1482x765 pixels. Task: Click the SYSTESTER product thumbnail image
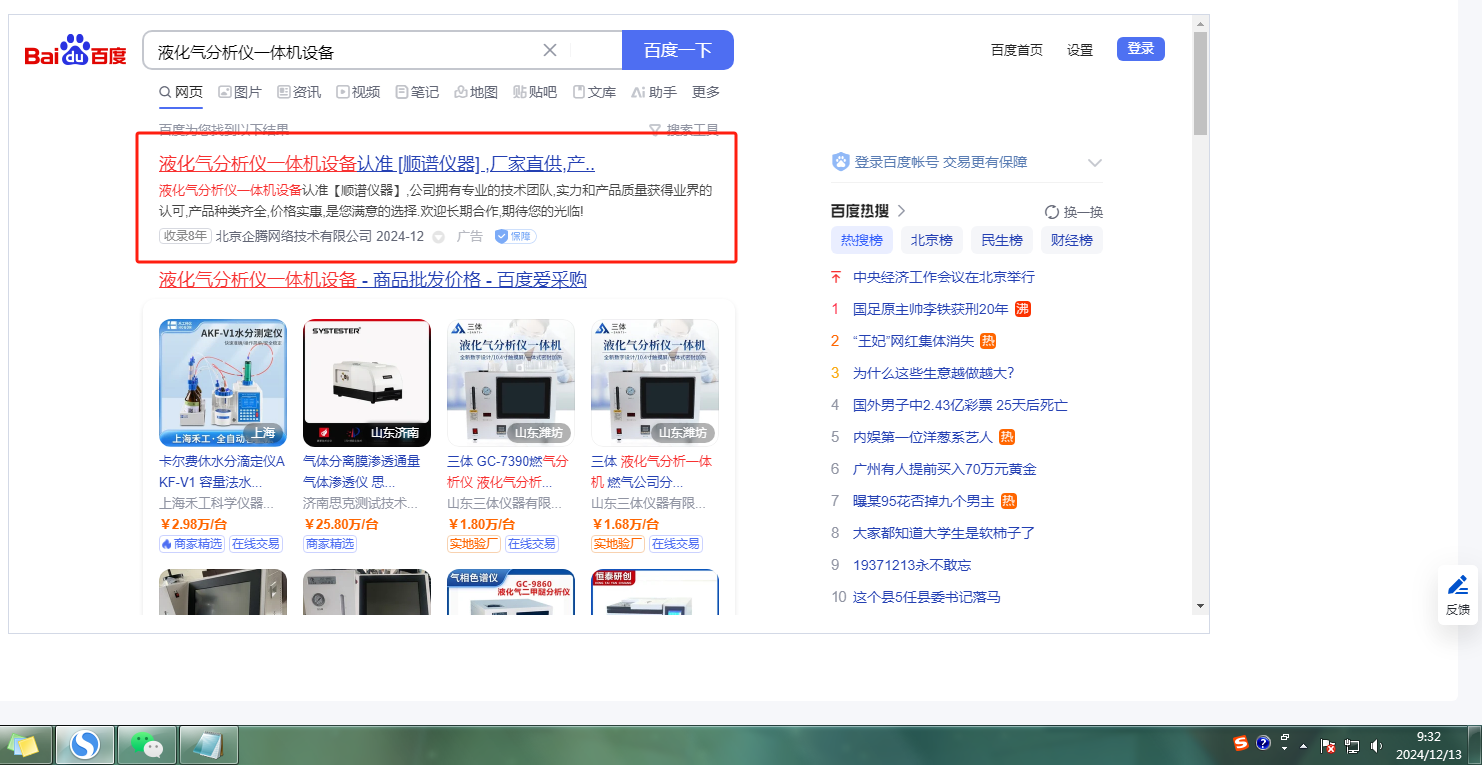[x=367, y=383]
